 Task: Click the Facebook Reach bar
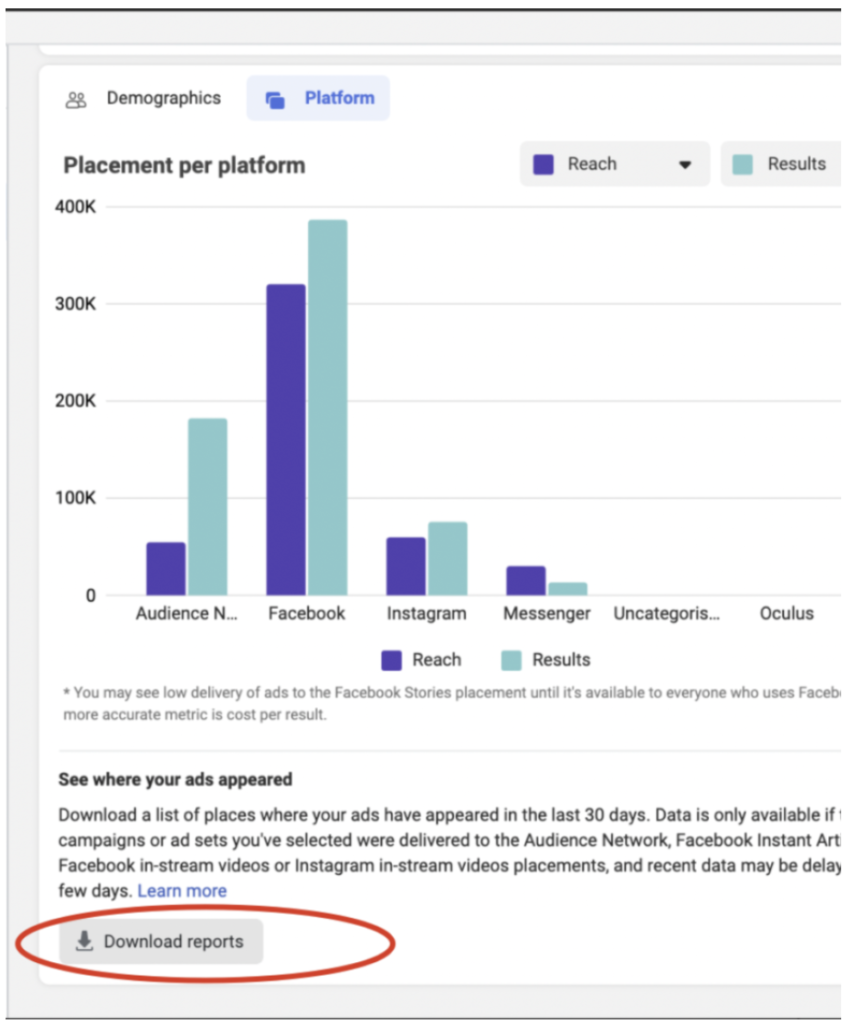click(286, 440)
